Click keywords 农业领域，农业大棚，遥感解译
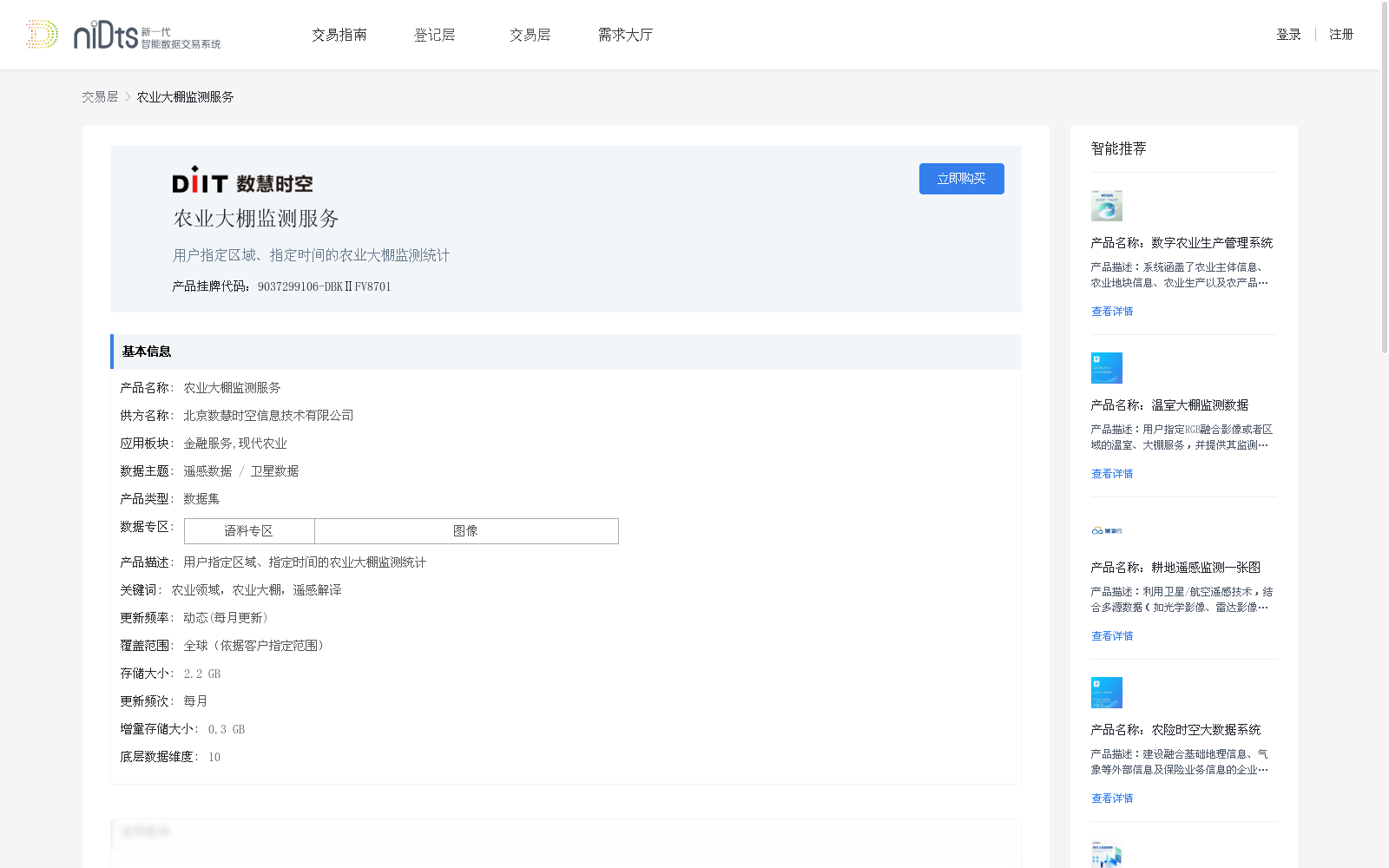Viewport: 1389px width, 868px height. point(256,590)
